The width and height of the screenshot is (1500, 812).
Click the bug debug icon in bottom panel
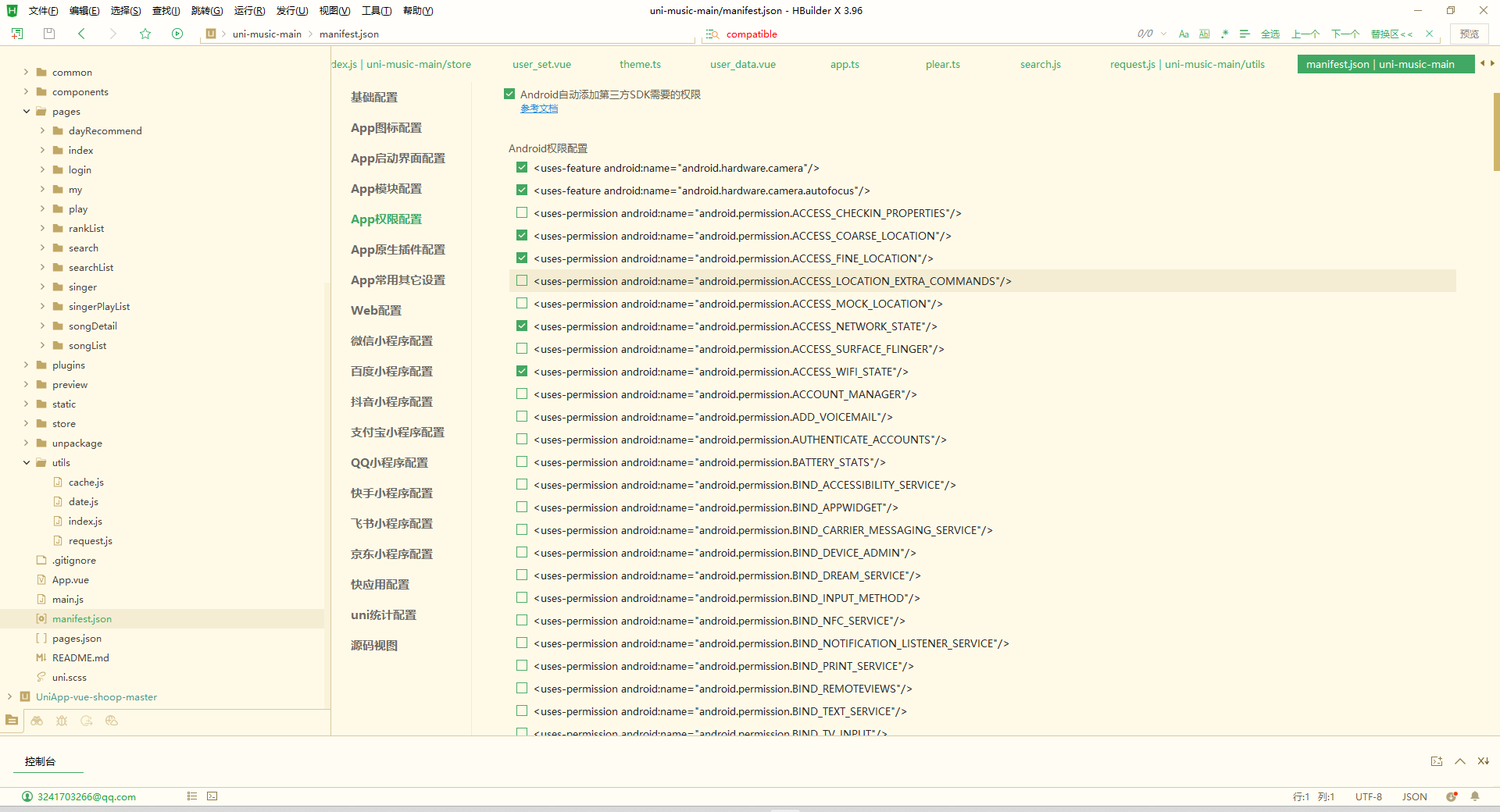[62, 721]
